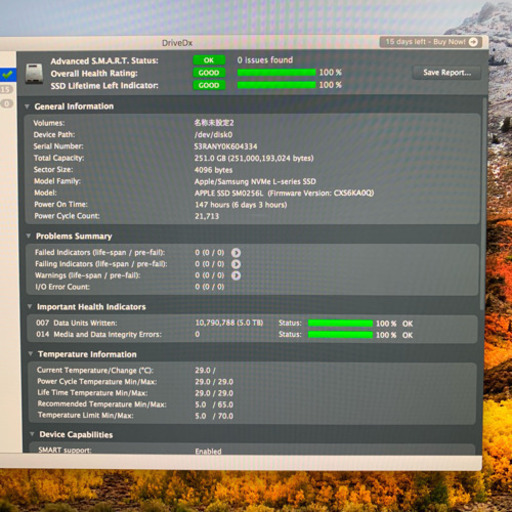This screenshot has width=512, height=512.
Task: Collapse the General Information section
Action: click(27, 106)
